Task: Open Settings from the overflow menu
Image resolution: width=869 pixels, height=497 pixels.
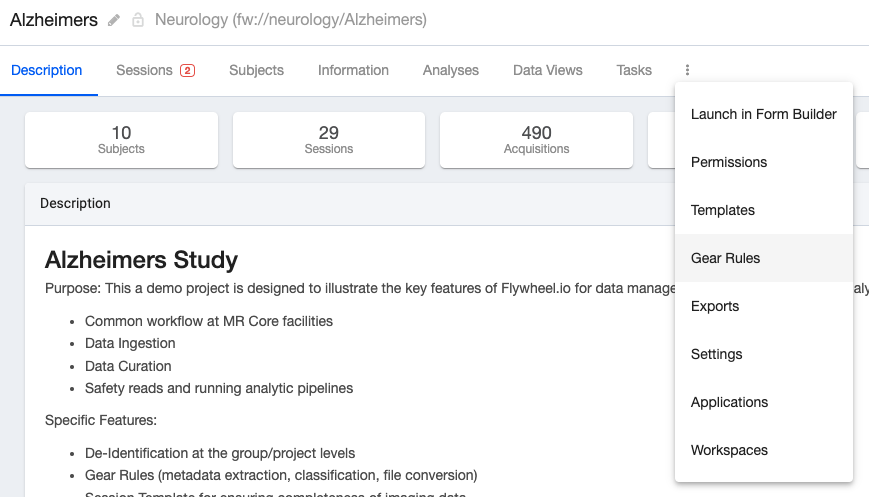Action: click(764, 354)
